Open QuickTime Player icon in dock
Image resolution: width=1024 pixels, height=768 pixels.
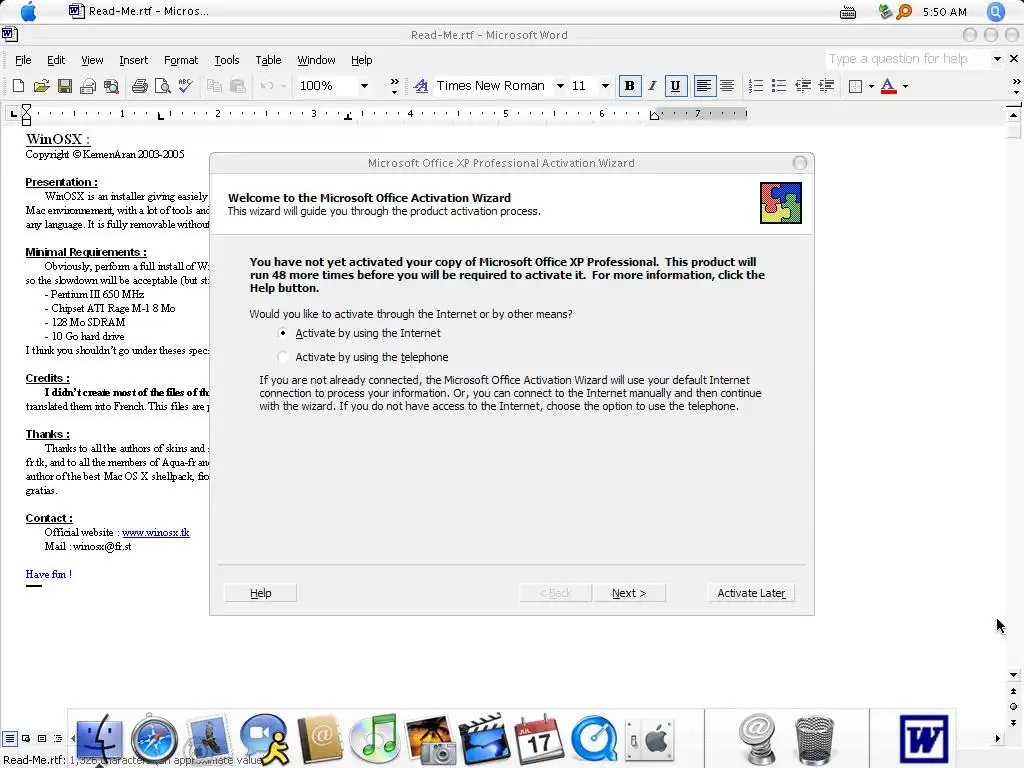click(x=594, y=739)
